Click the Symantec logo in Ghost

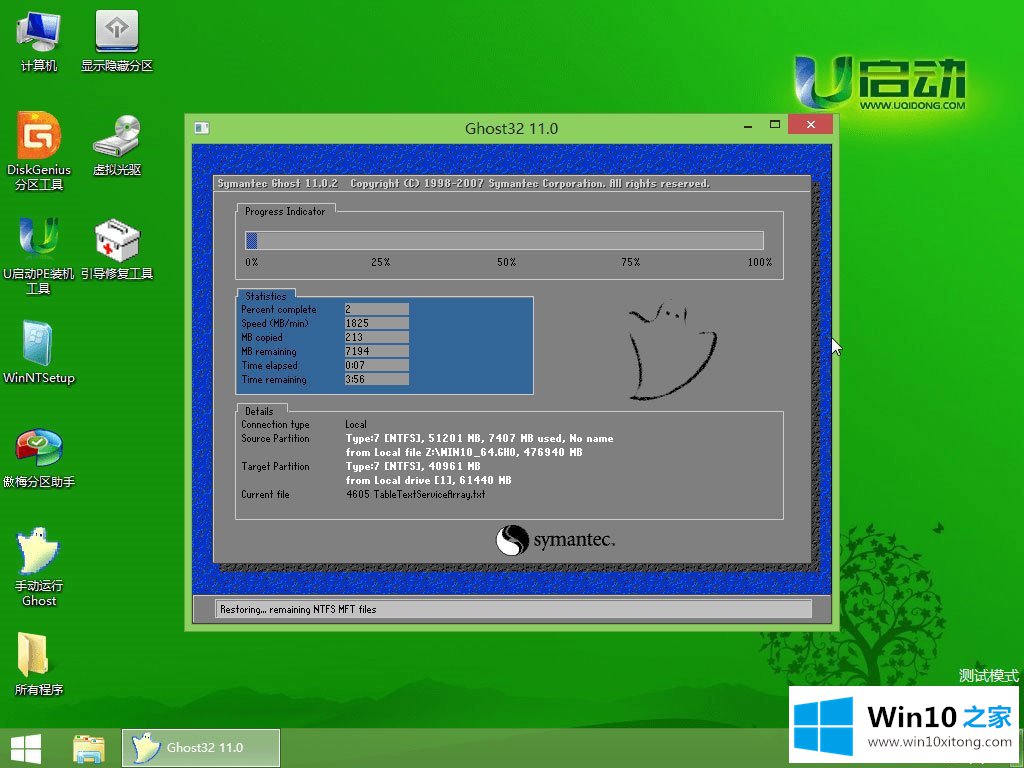pos(555,540)
